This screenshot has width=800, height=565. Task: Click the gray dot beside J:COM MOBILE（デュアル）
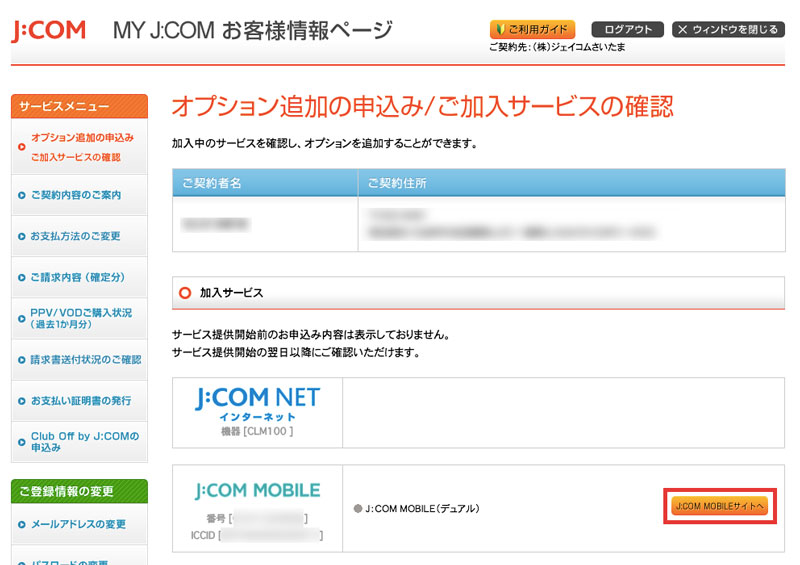click(x=358, y=508)
